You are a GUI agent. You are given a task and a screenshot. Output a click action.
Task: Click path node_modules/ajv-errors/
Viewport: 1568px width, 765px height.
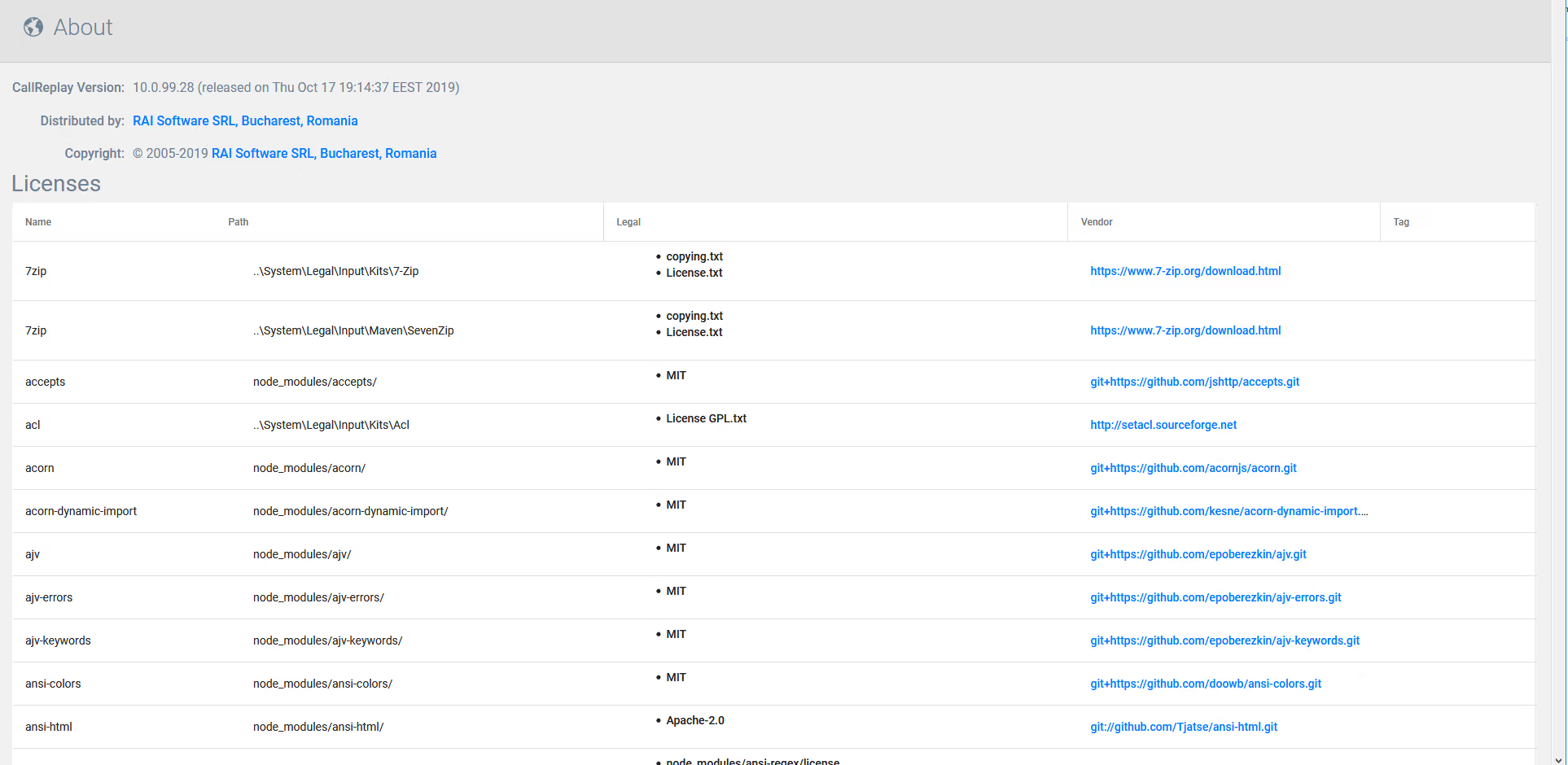point(318,597)
